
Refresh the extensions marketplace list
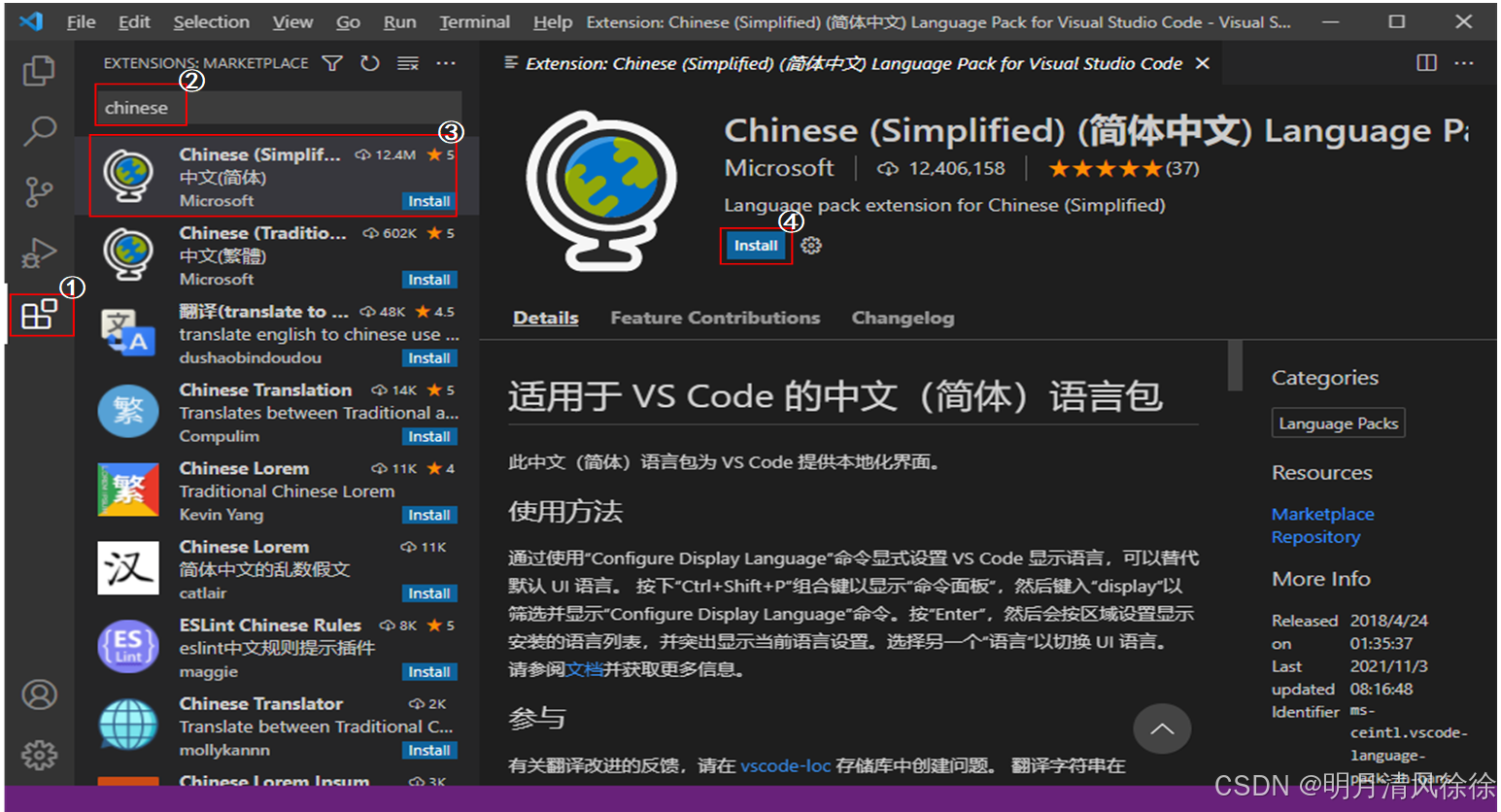(x=370, y=63)
